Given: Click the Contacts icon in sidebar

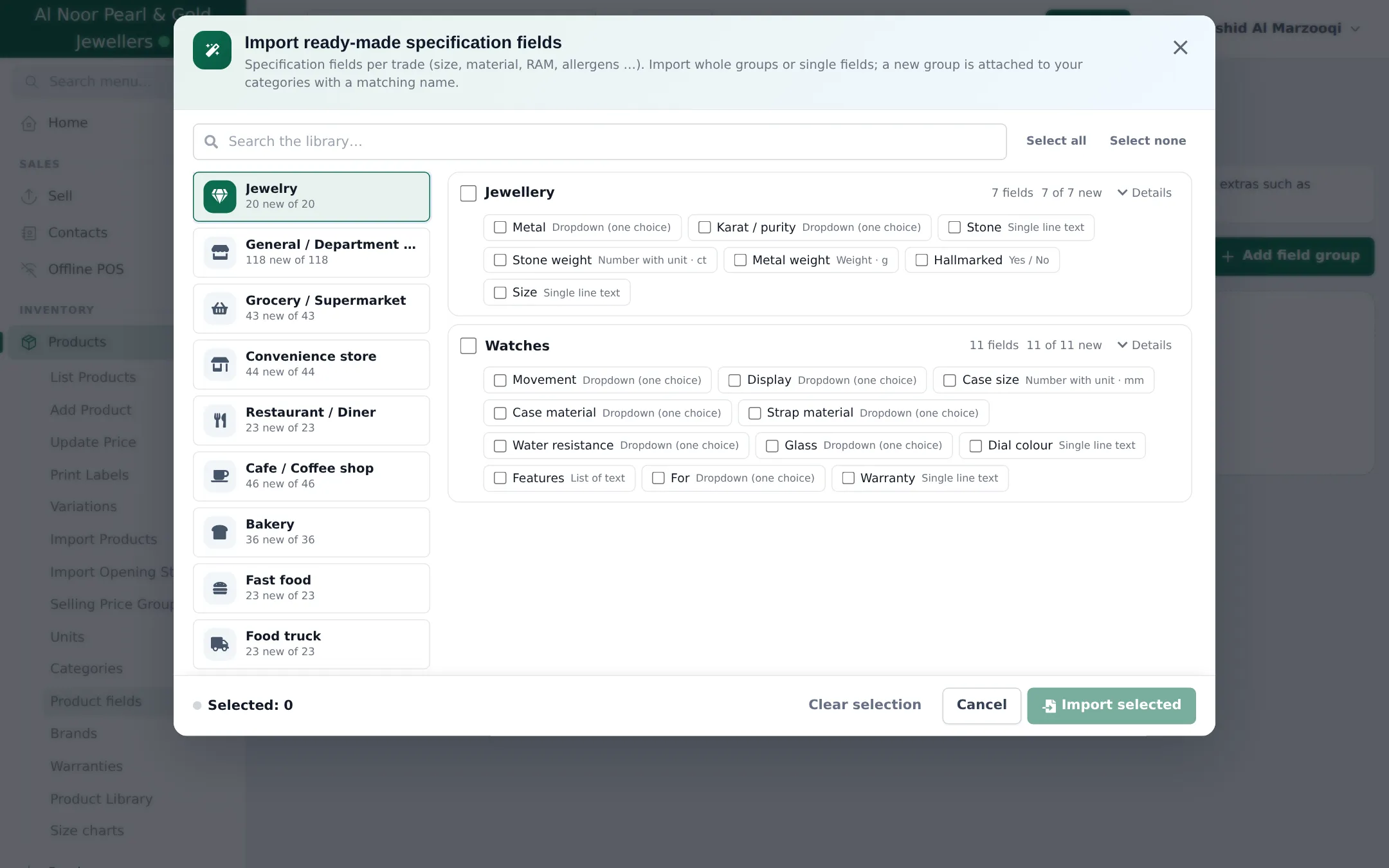Looking at the screenshot, I should (x=29, y=233).
